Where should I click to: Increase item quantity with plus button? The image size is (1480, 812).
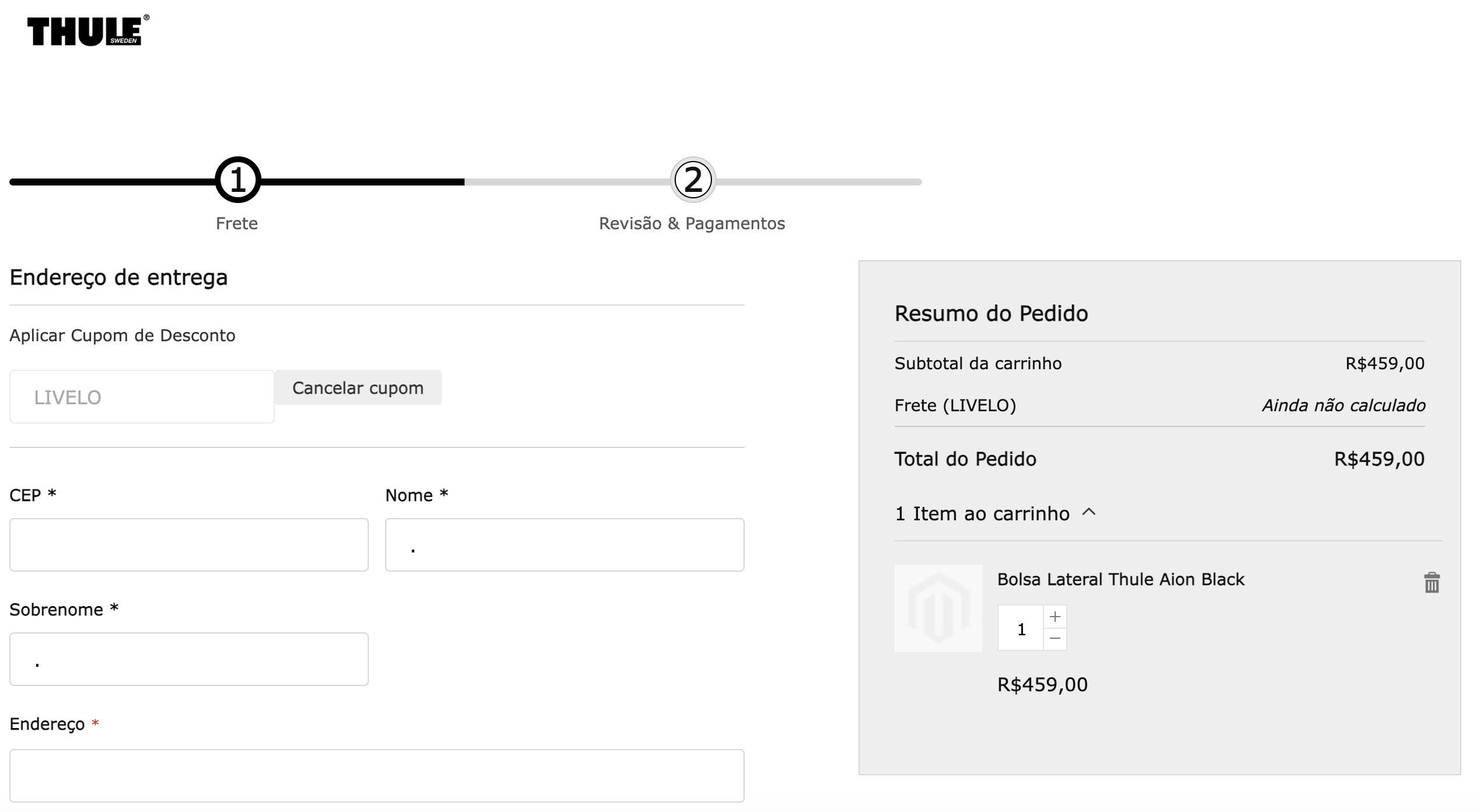(x=1055, y=617)
